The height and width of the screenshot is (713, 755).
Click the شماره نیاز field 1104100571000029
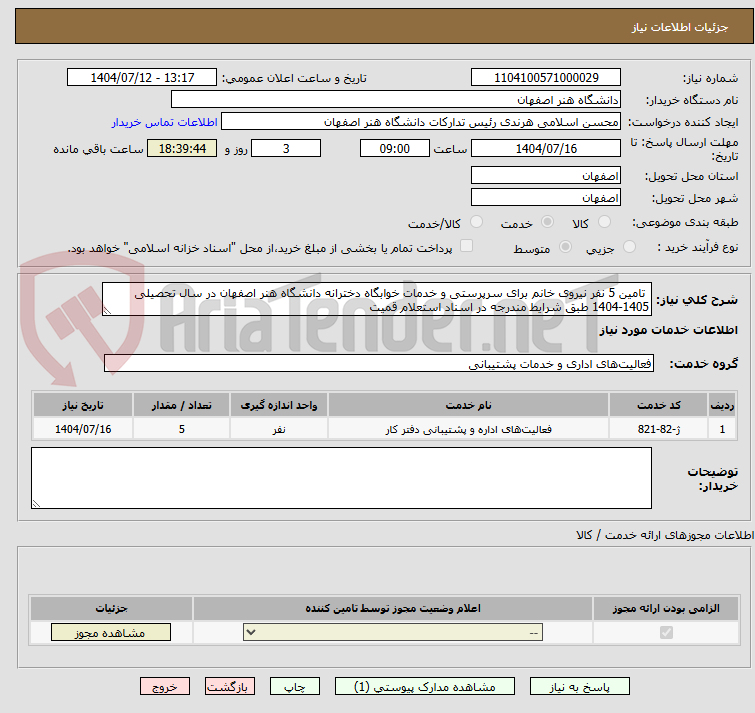pos(546,78)
